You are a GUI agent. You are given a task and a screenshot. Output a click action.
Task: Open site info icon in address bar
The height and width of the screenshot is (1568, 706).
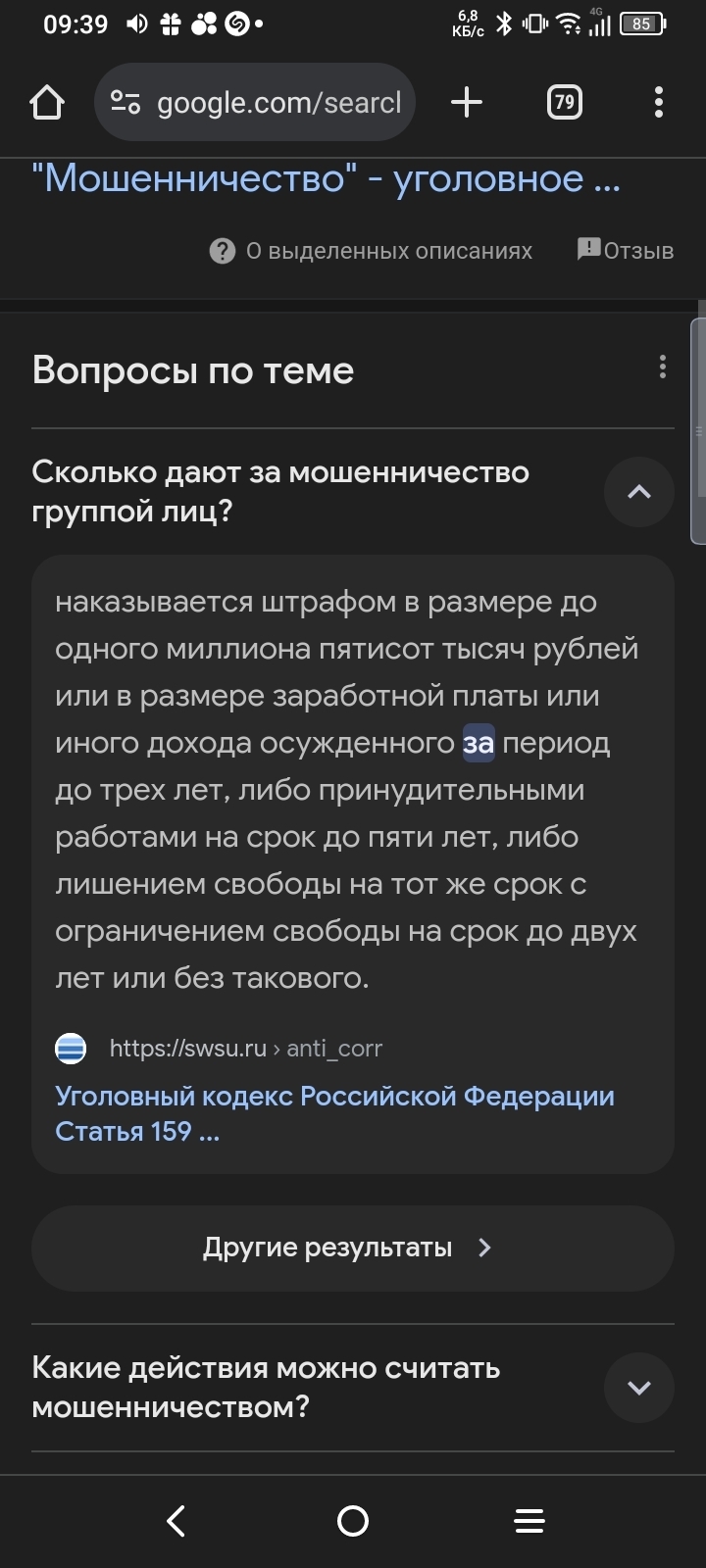click(x=126, y=102)
